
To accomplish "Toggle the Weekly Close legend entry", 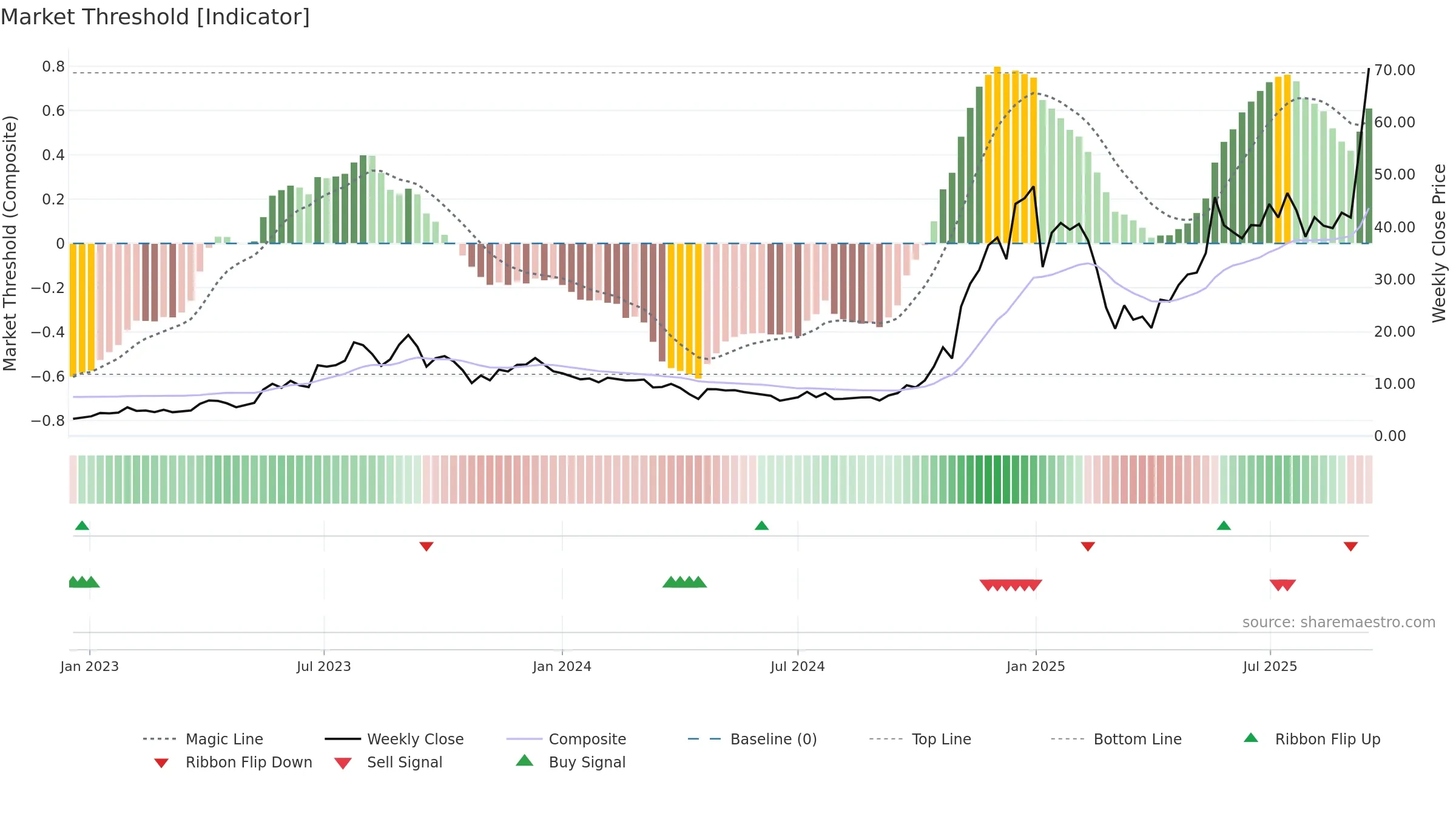I will (x=394, y=739).
